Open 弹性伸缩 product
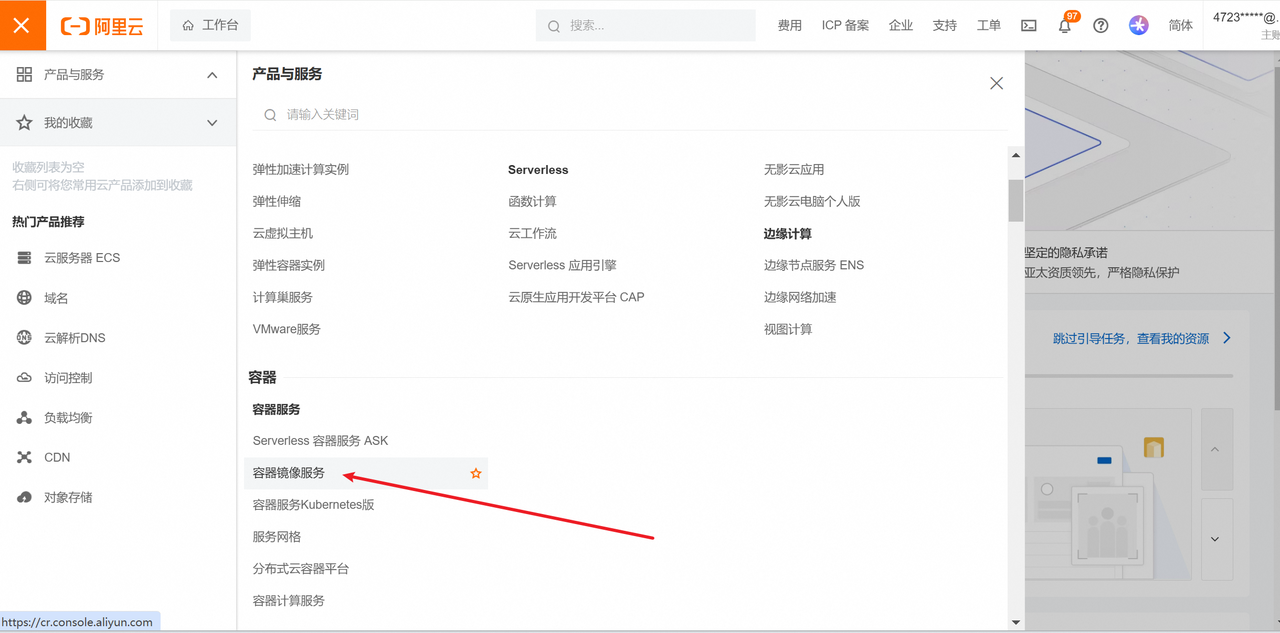Viewport: 1280px width, 633px height. pyautogui.click(x=277, y=202)
